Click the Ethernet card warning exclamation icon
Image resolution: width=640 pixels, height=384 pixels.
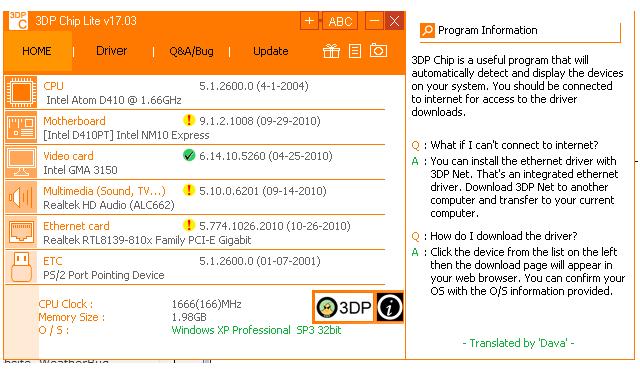pyautogui.click(x=189, y=225)
